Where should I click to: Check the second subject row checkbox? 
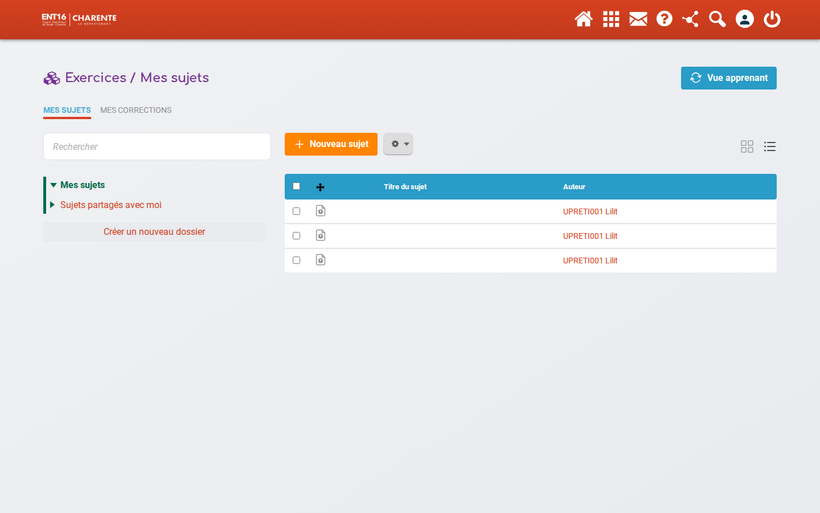point(297,236)
